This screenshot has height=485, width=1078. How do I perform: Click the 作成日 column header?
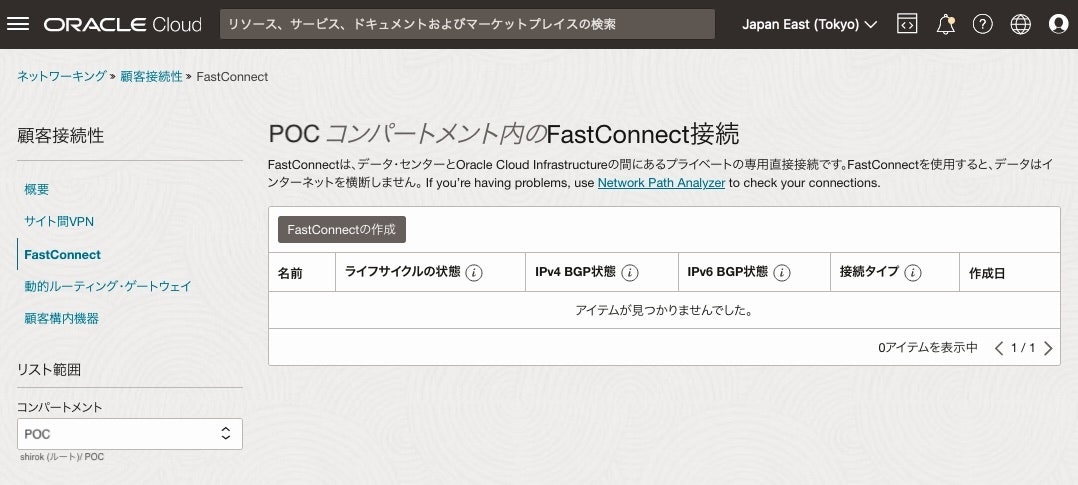click(x=987, y=273)
